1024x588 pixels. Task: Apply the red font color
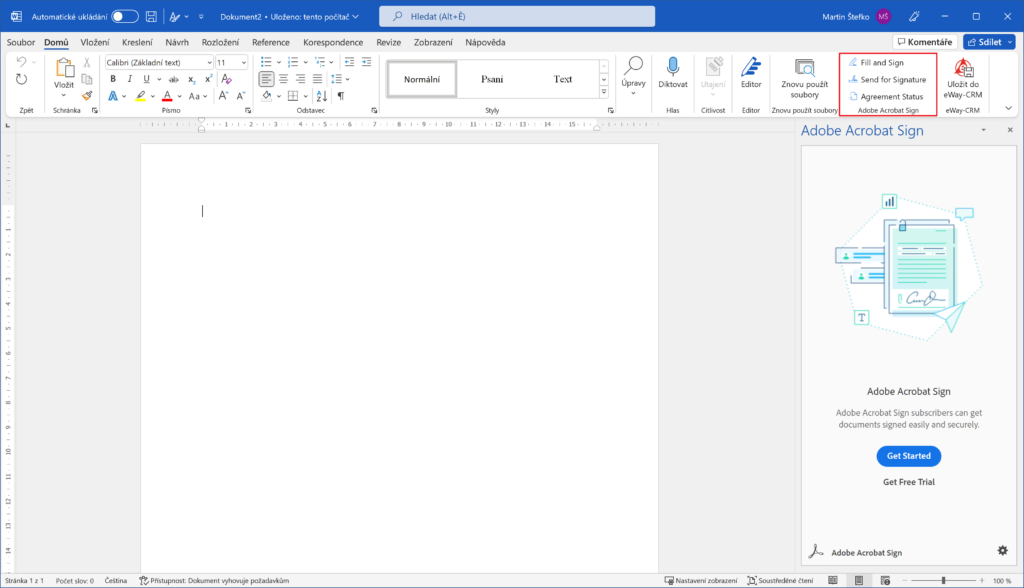tap(167, 96)
